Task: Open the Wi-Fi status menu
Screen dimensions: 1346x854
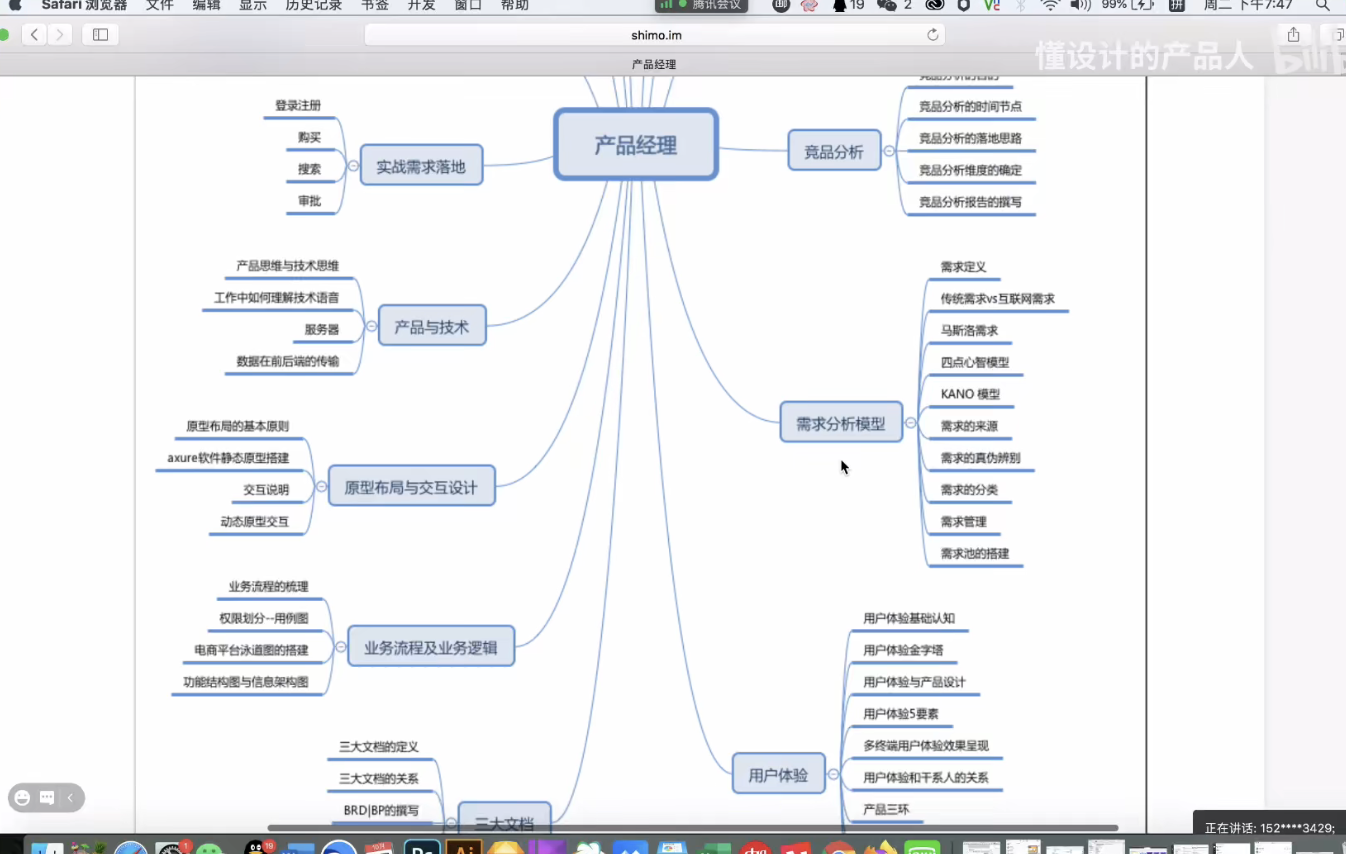Action: (1050, 5)
